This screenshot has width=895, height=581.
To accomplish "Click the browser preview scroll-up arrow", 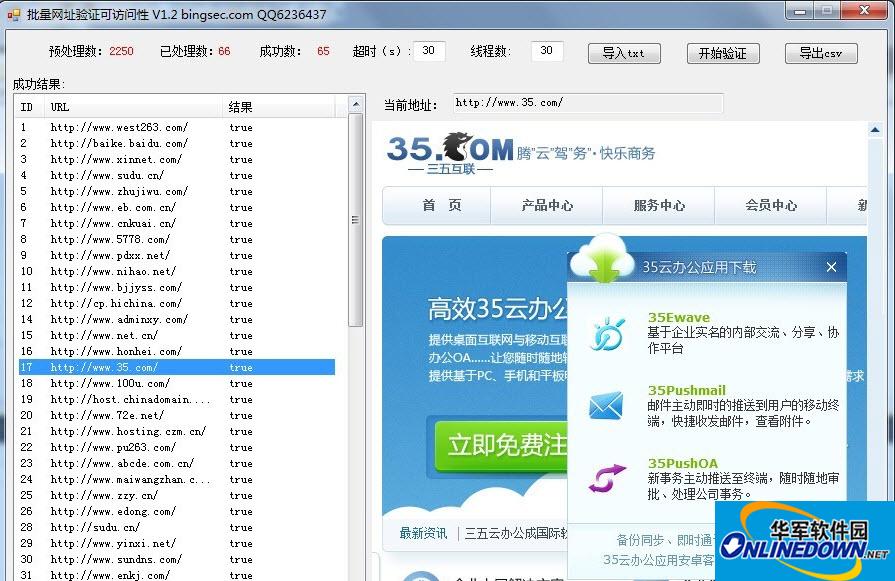I will point(875,131).
